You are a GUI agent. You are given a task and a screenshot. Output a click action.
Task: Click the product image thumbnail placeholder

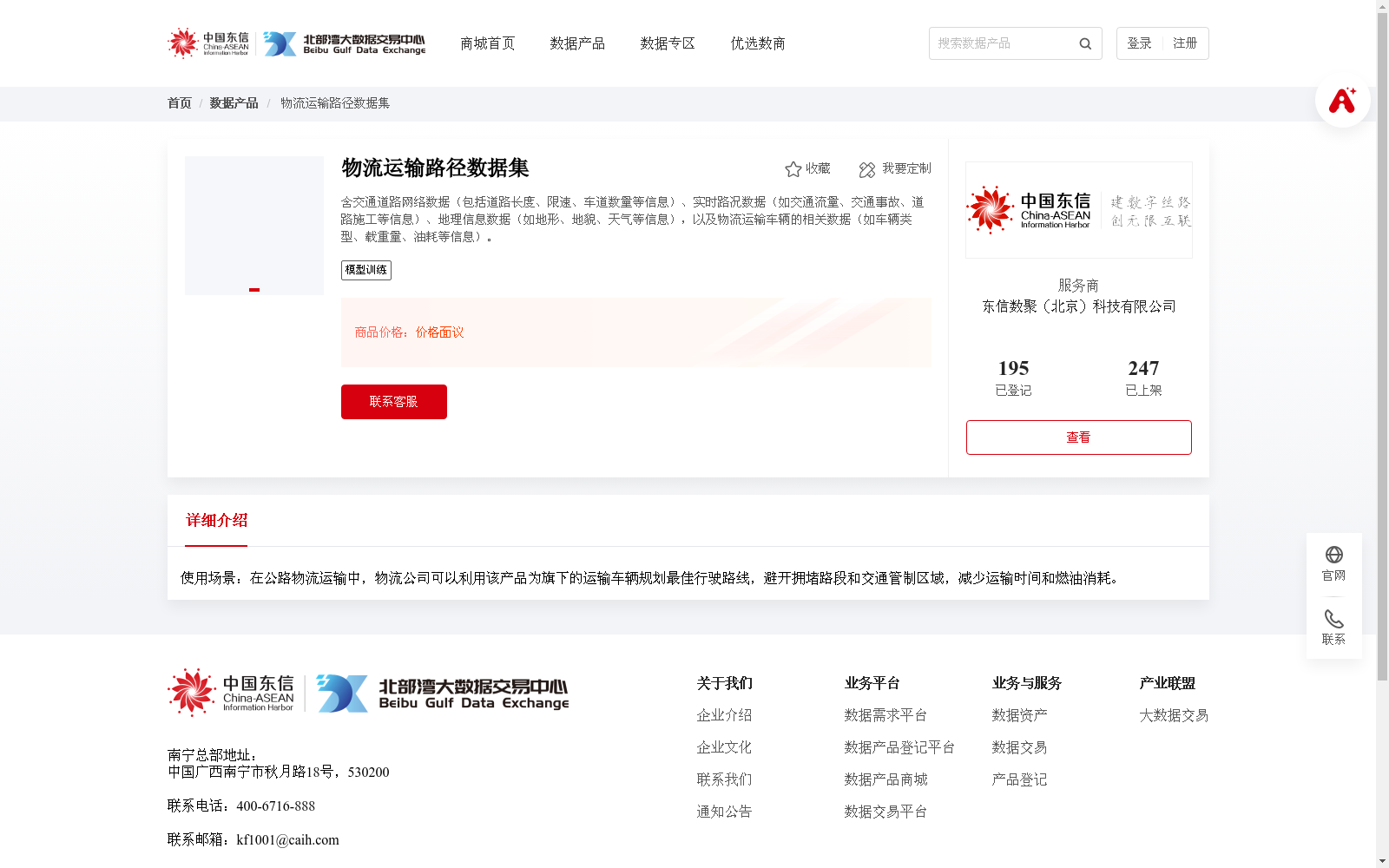[254, 226]
